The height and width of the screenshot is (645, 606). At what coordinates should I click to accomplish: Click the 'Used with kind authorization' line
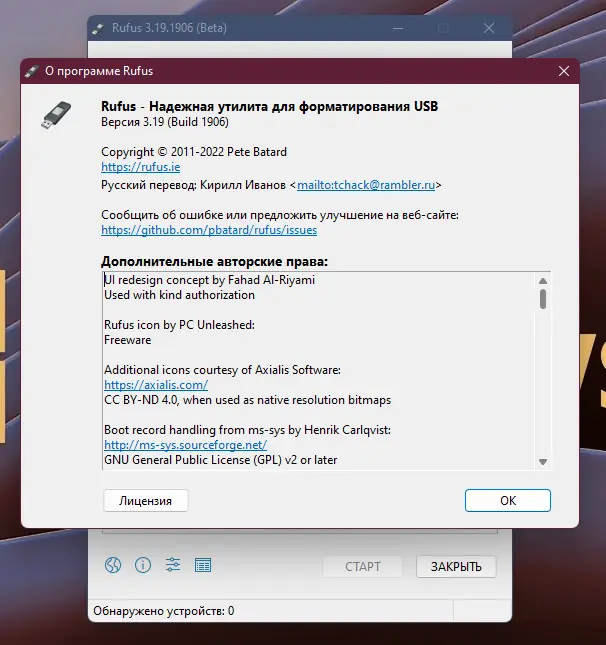[x=179, y=295]
